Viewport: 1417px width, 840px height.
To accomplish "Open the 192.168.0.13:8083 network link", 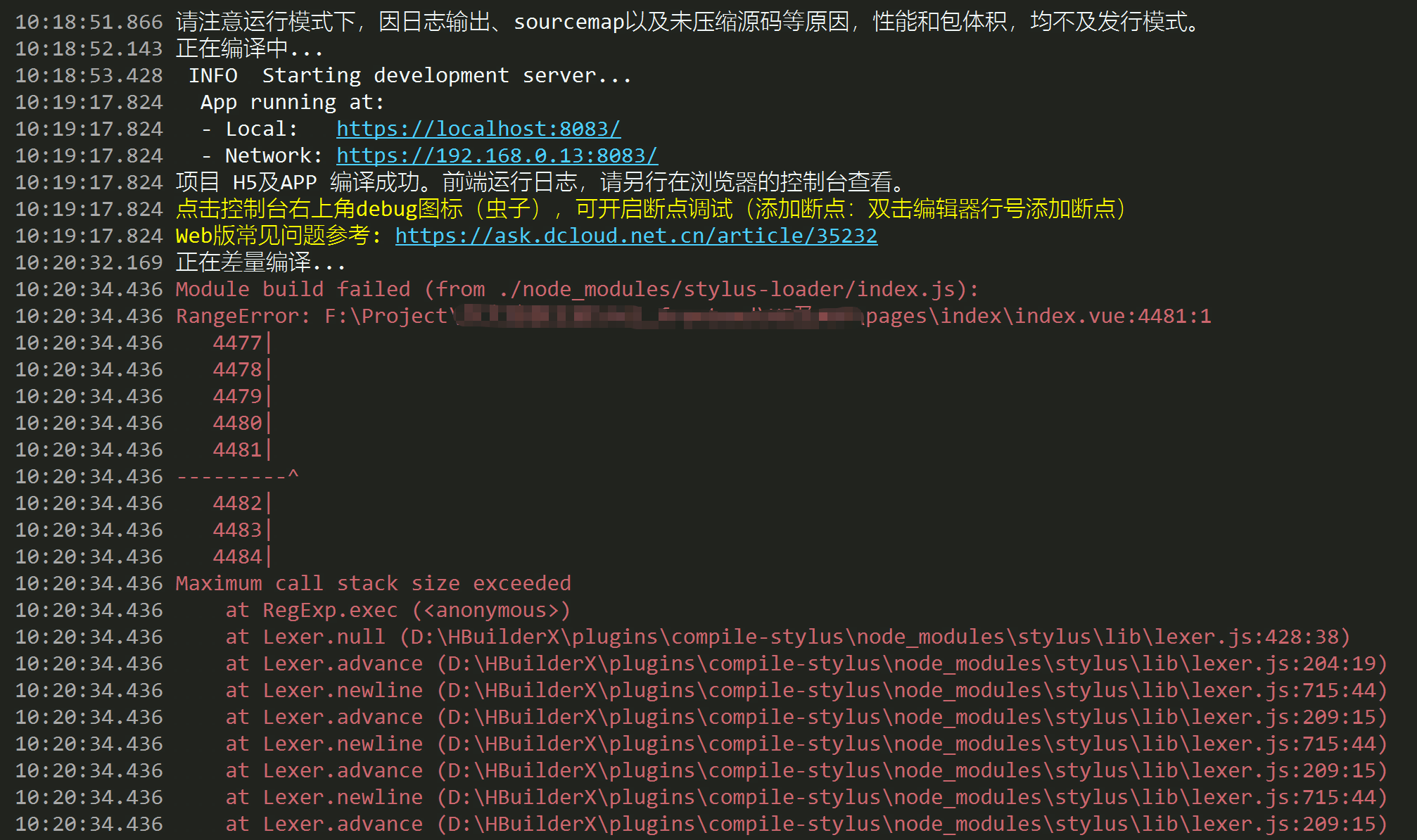I will [x=497, y=156].
